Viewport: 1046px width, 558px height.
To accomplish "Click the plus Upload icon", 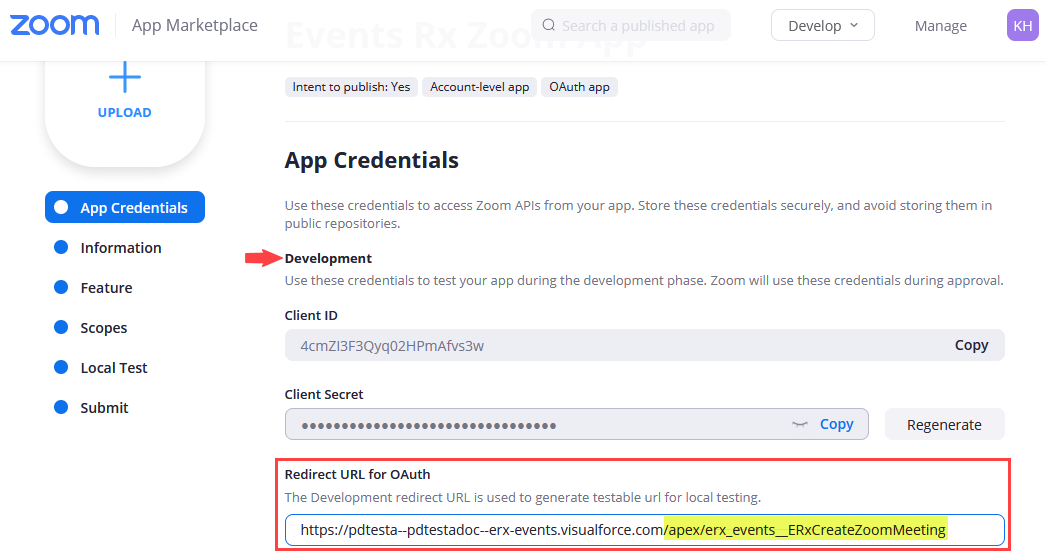I will [125, 78].
